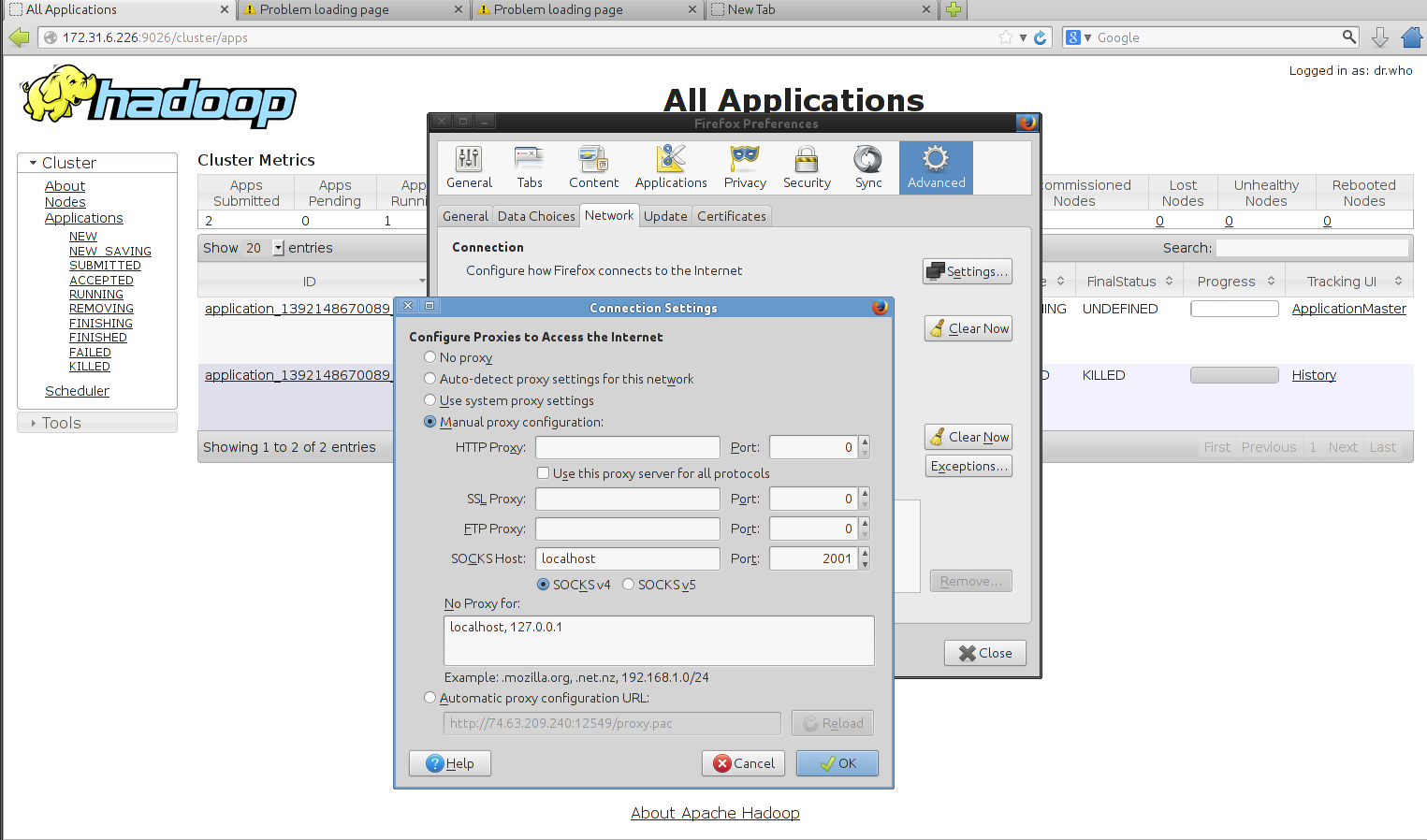Increase the SOCKS port stepper value
Screen dimensions: 1427x840
coord(865,554)
